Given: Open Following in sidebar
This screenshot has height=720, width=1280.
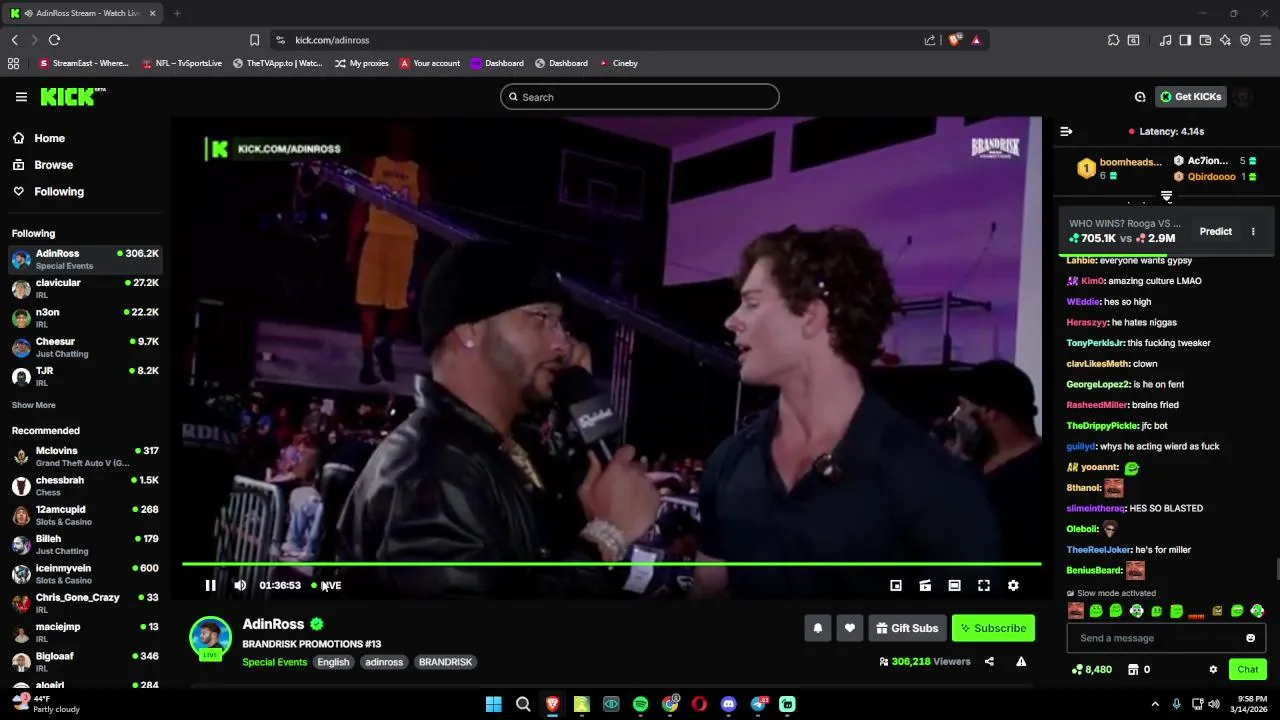Looking at the screenshot, I should pos(49,191).
